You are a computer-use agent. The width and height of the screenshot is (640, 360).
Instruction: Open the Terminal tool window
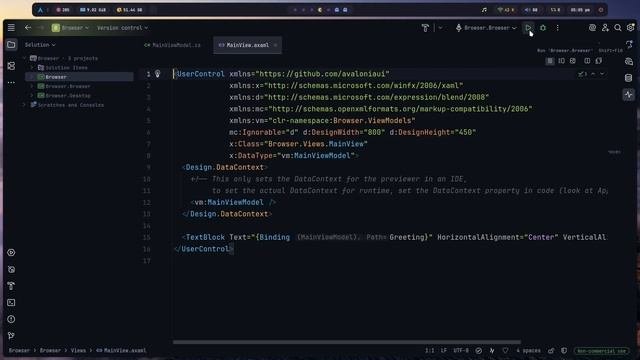[x=11, y=302]
